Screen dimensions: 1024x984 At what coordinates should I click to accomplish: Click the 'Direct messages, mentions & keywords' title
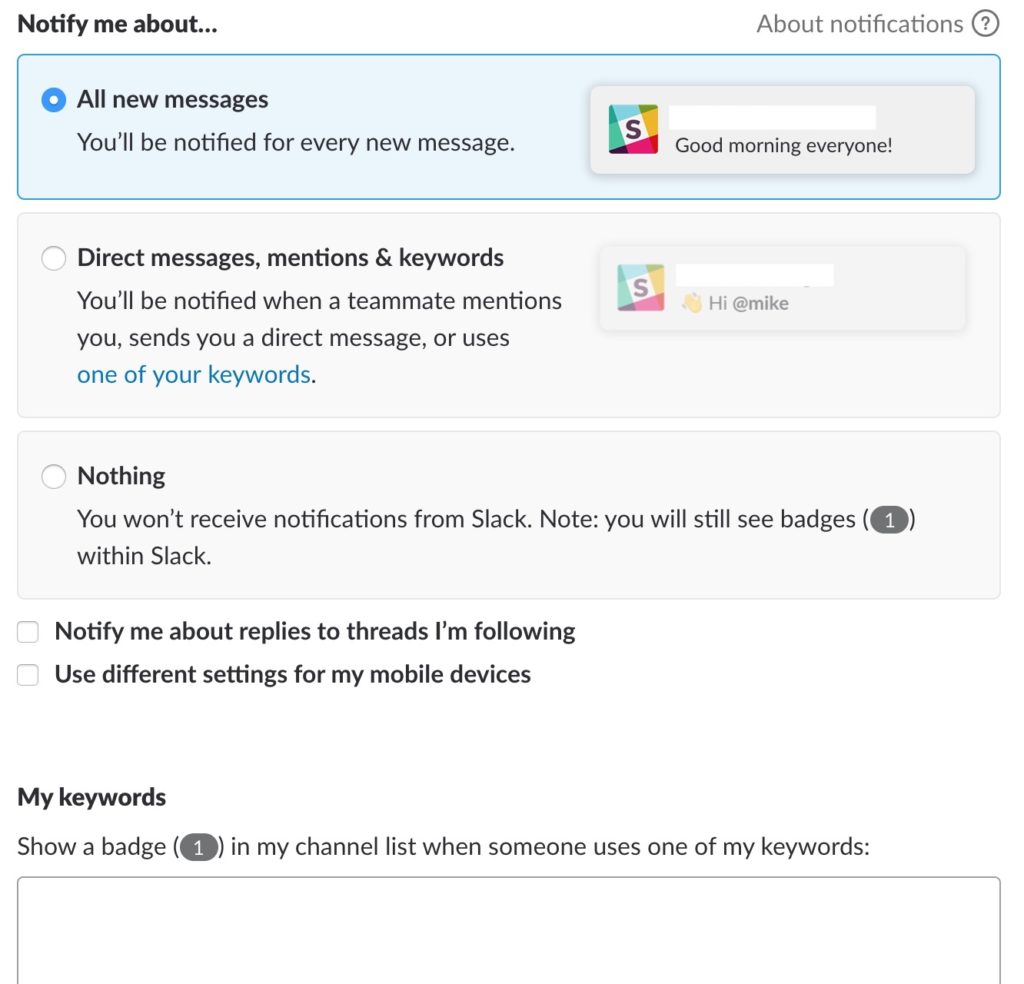(x=290, y=258)
